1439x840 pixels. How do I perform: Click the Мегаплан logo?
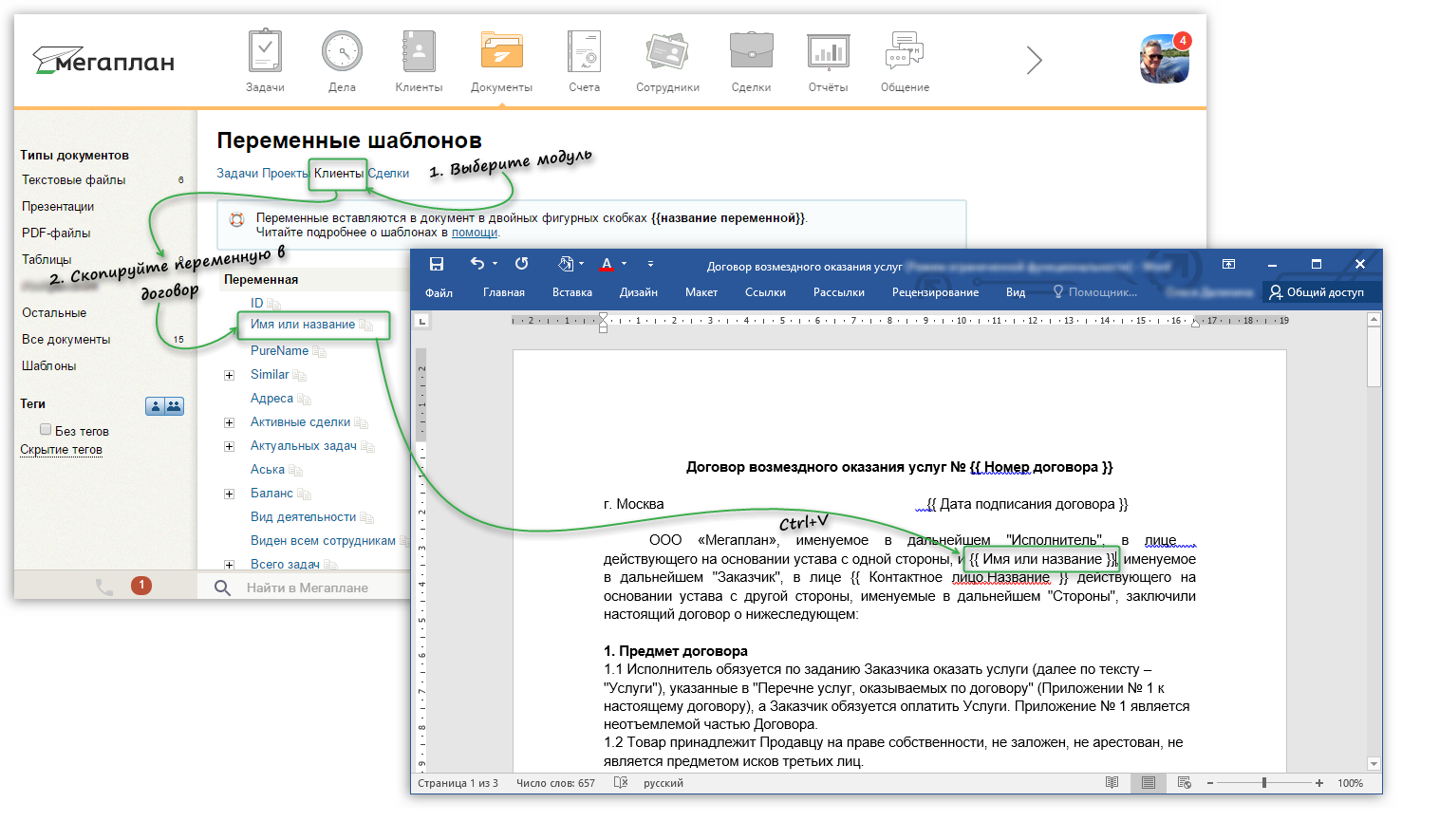pos(103,61)
